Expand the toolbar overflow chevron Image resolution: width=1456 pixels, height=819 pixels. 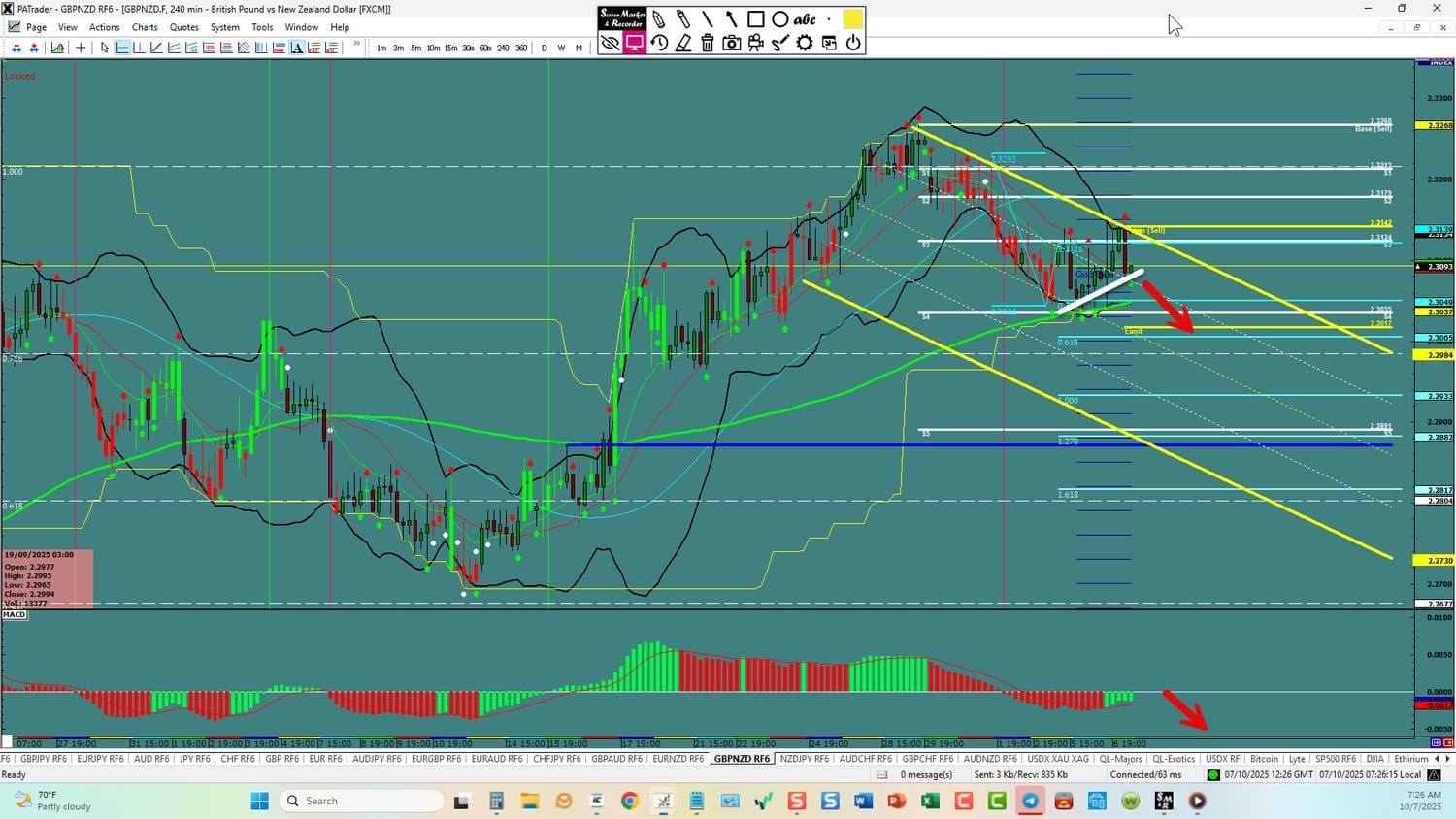click(x=357, y=44)
